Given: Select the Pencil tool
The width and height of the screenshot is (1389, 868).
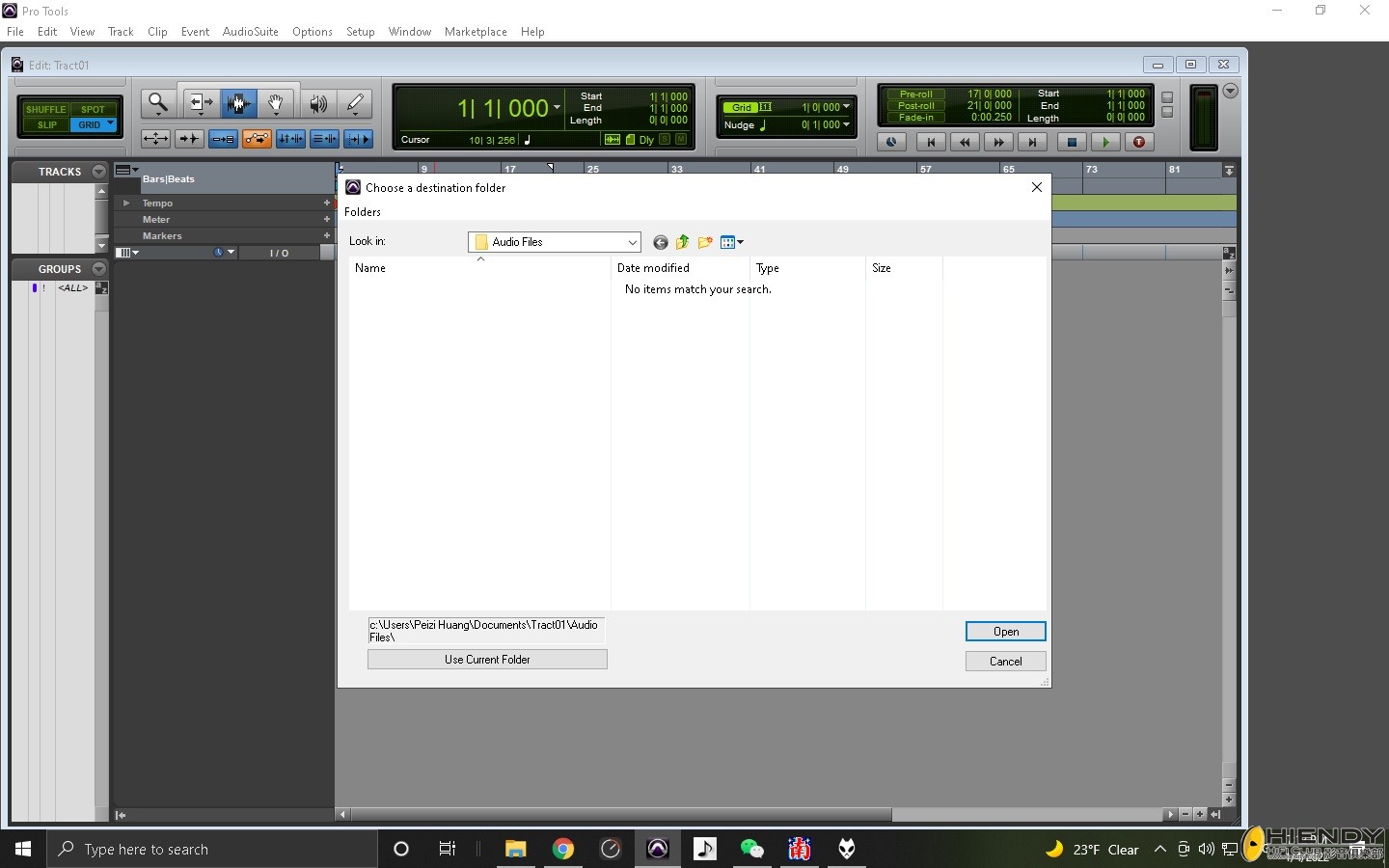Looking at the screenshot, I should coord(355,103).
